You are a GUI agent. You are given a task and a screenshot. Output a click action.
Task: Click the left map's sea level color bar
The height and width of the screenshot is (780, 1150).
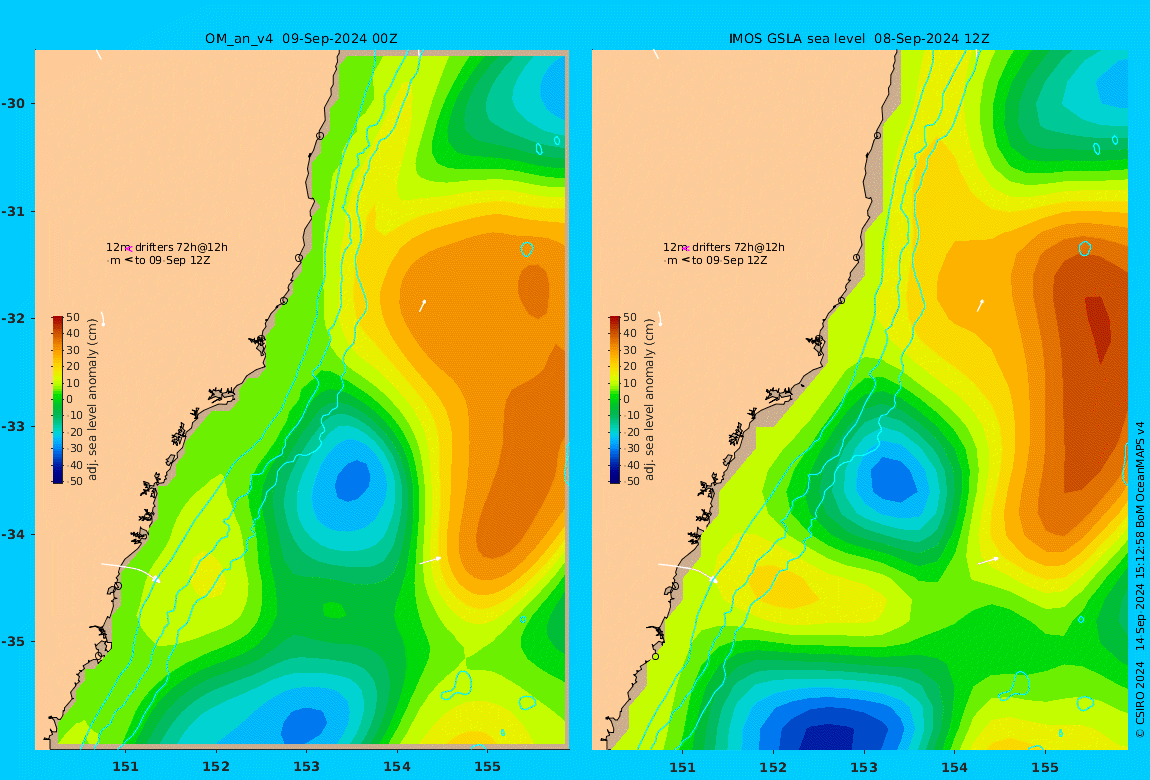pyautogui.click(x=57, y=400)
